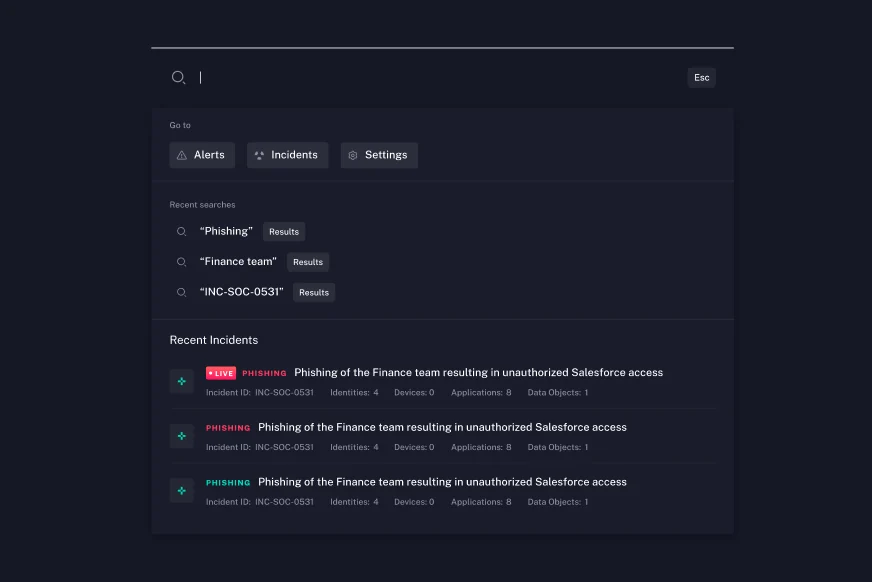Go to Incidents
872x582 pixels.
[x=288, y=155]
